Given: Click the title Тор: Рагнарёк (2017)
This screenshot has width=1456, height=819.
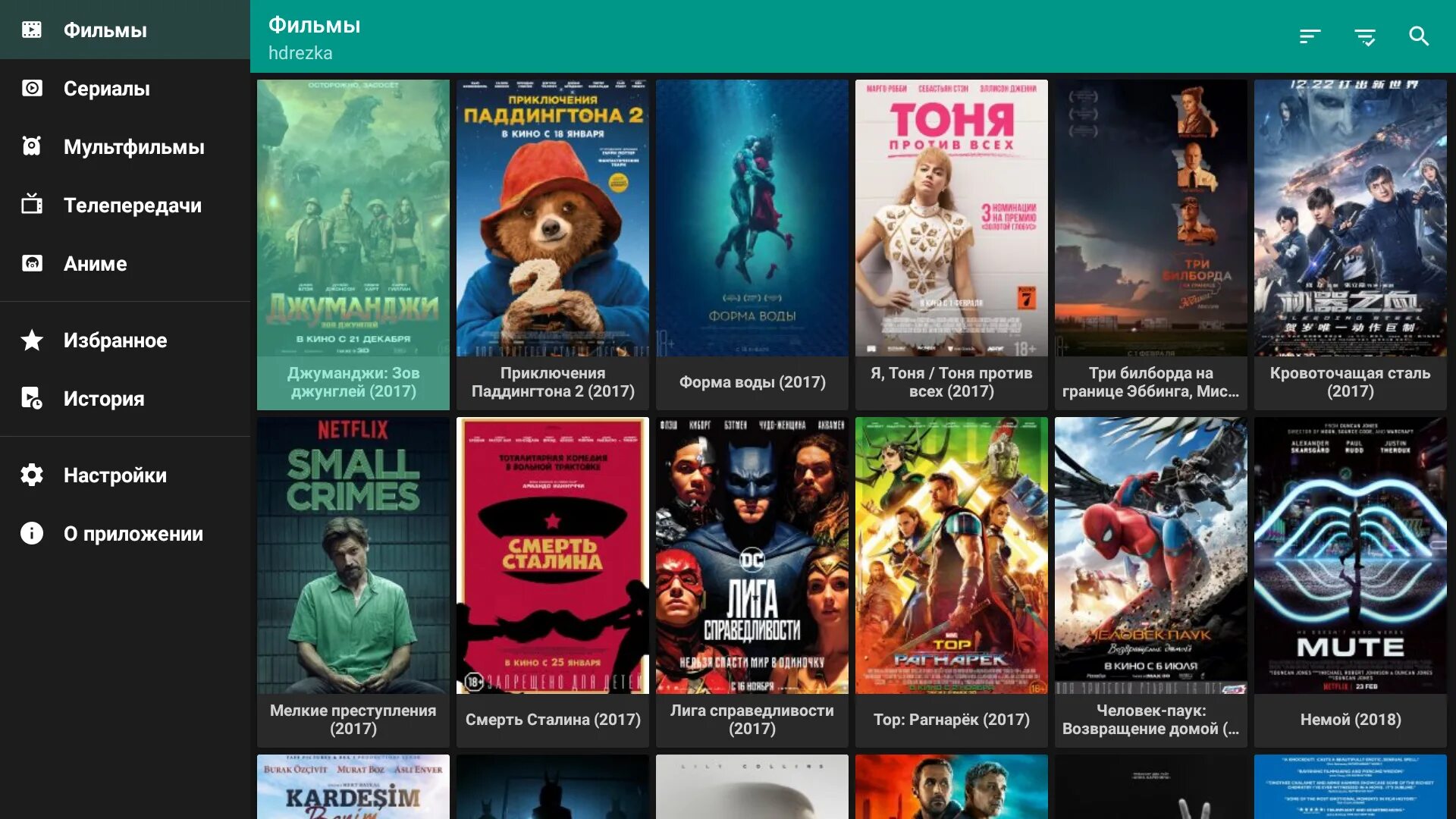Looking at the screenshot, I should pos(952,720).
